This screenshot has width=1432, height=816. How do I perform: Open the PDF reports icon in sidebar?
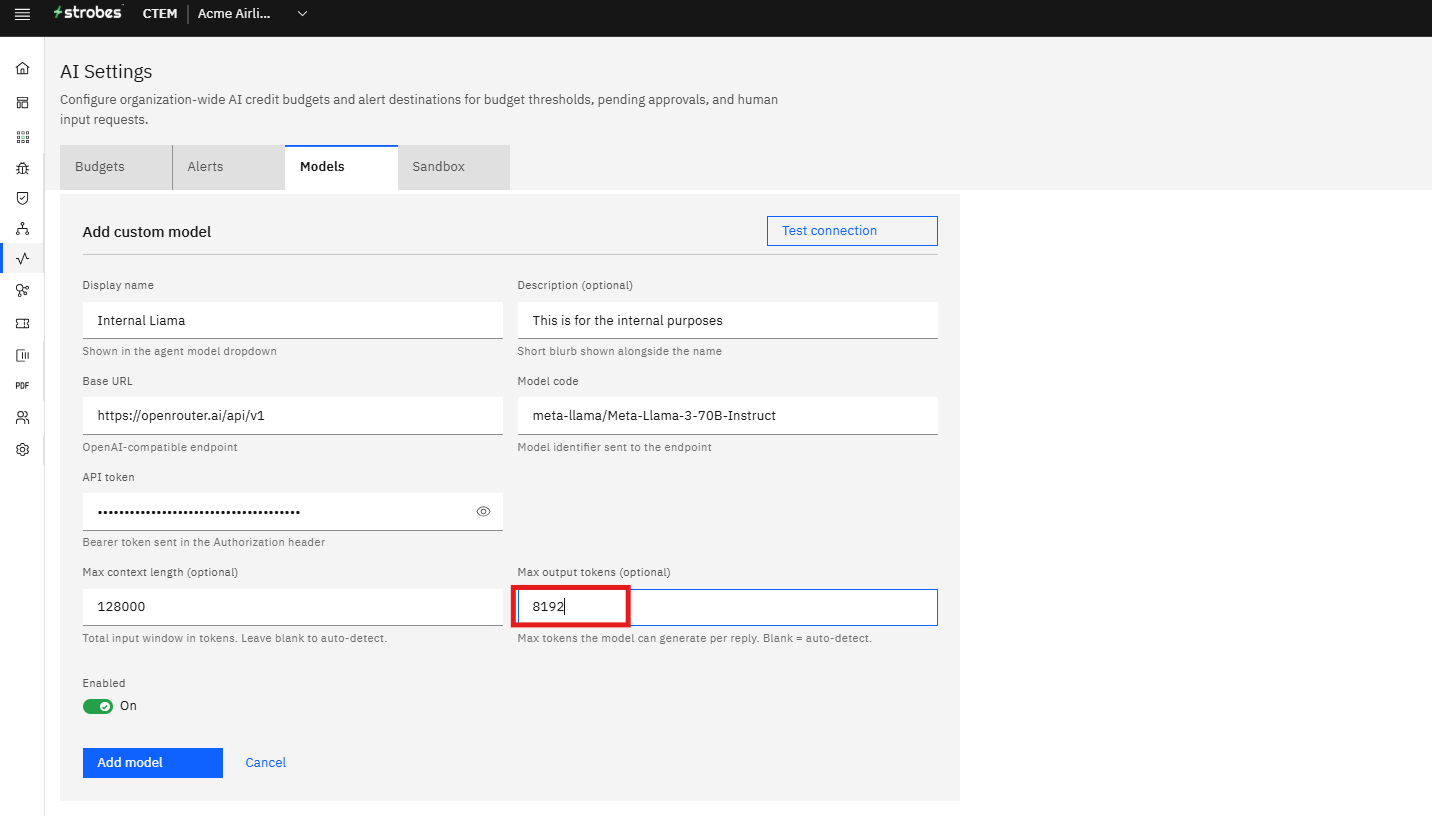tap(22, 385)
